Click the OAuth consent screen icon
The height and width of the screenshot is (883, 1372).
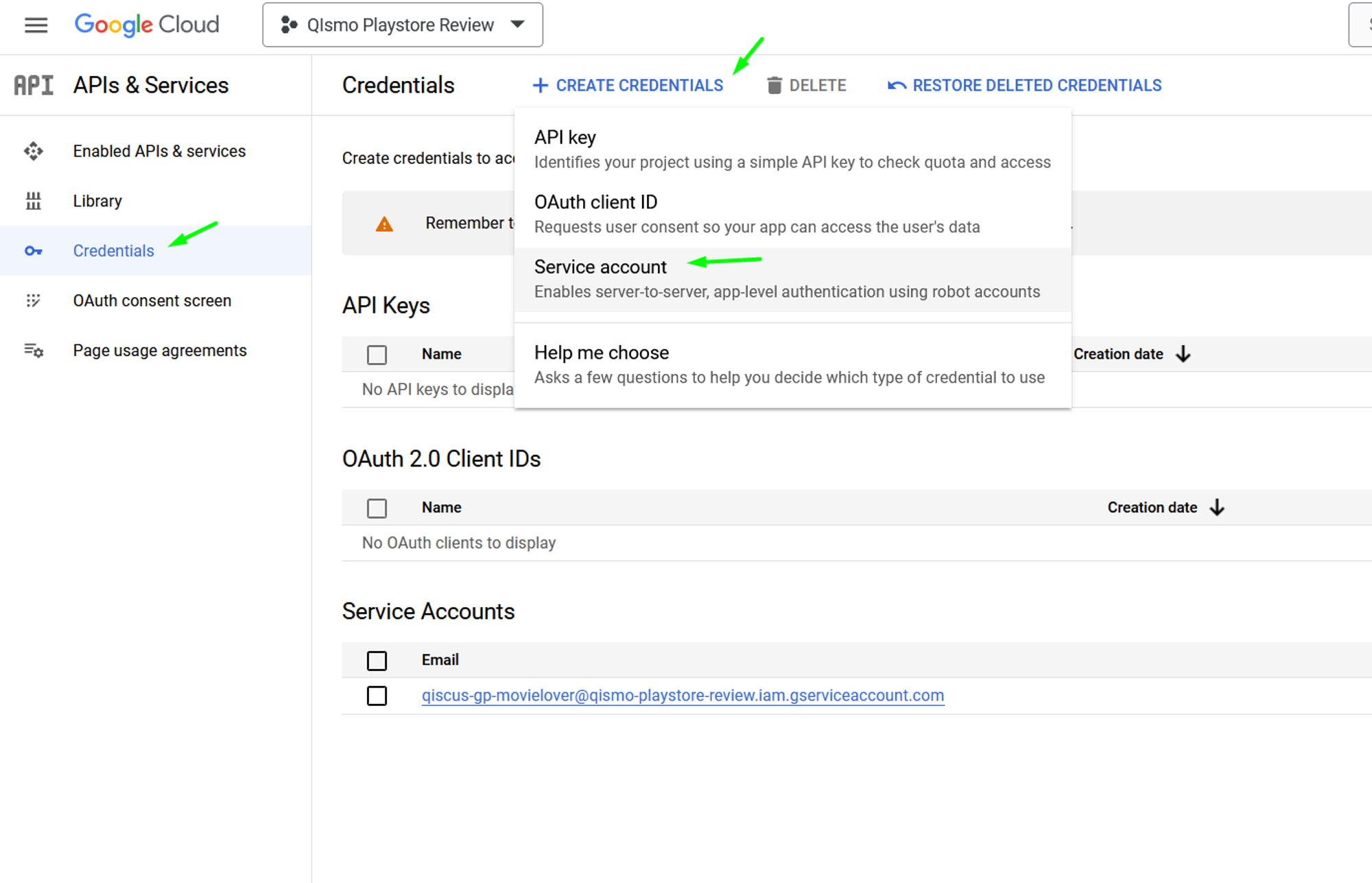click(34, 301)
